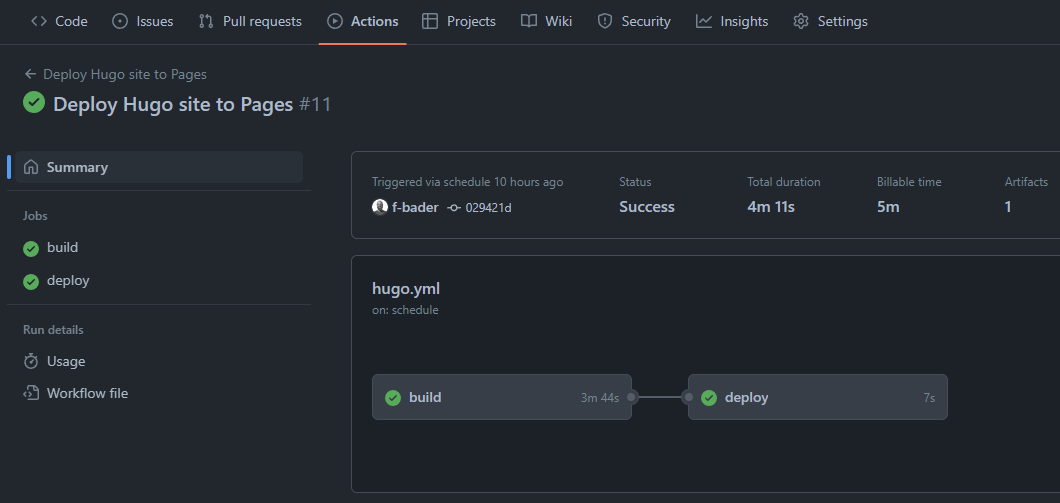Click the Insights graph icon in nav

[704, 22]
